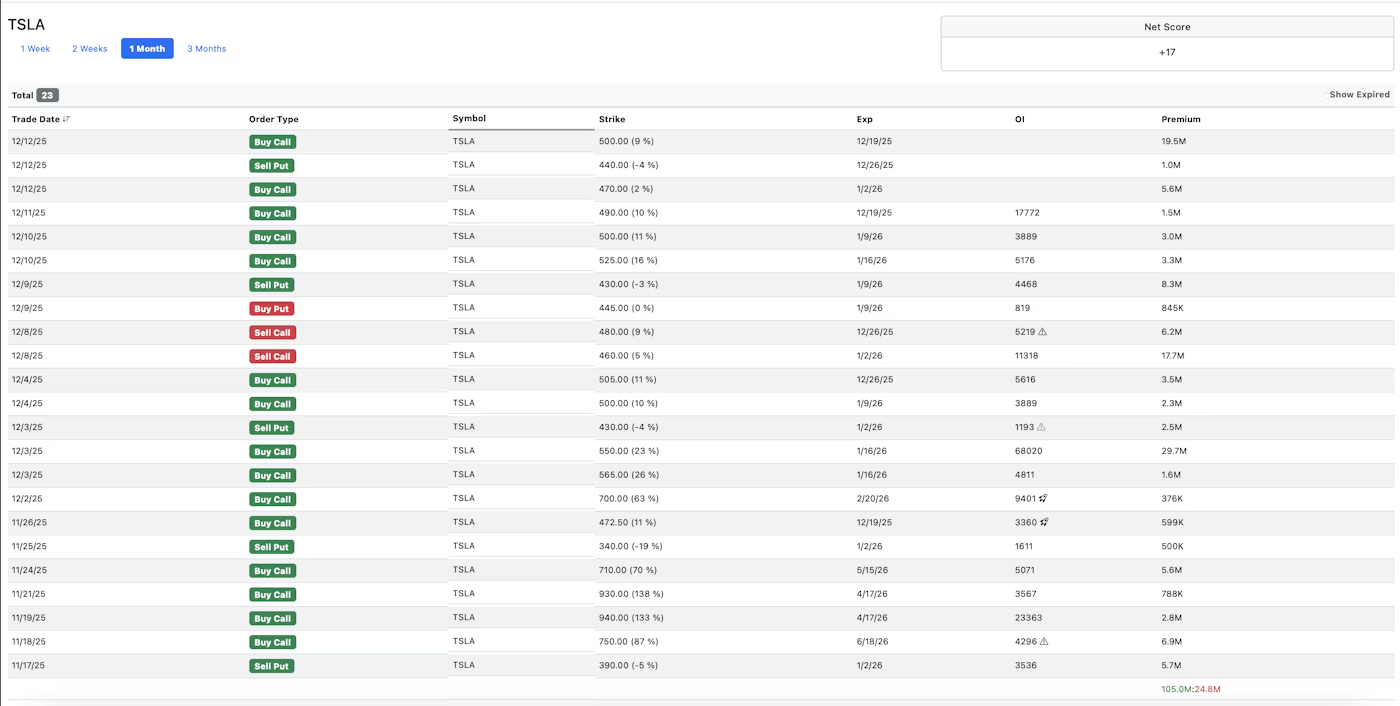
Task: Click the warning icon beside OI 1193
Action: click(1041, 427)
